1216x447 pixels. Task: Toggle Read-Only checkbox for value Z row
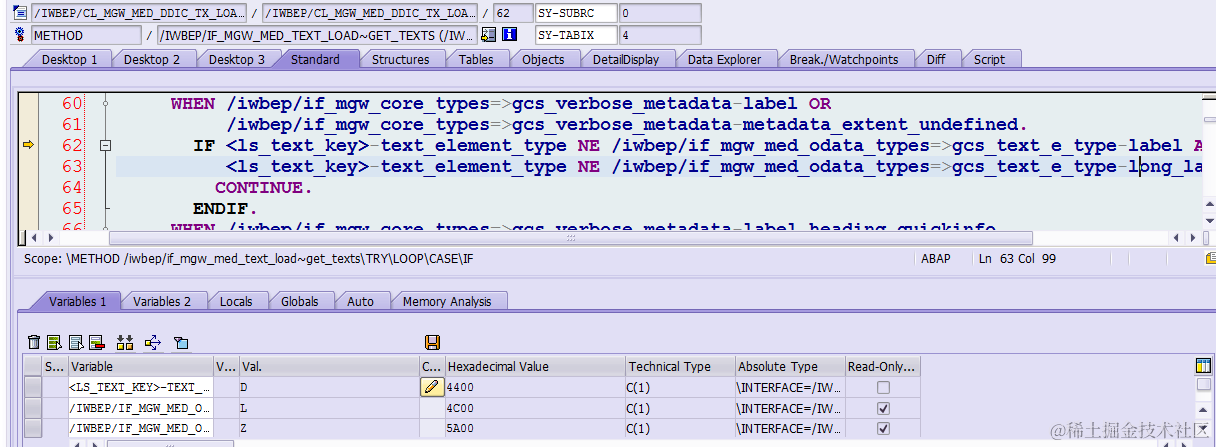tap(883, 428)
